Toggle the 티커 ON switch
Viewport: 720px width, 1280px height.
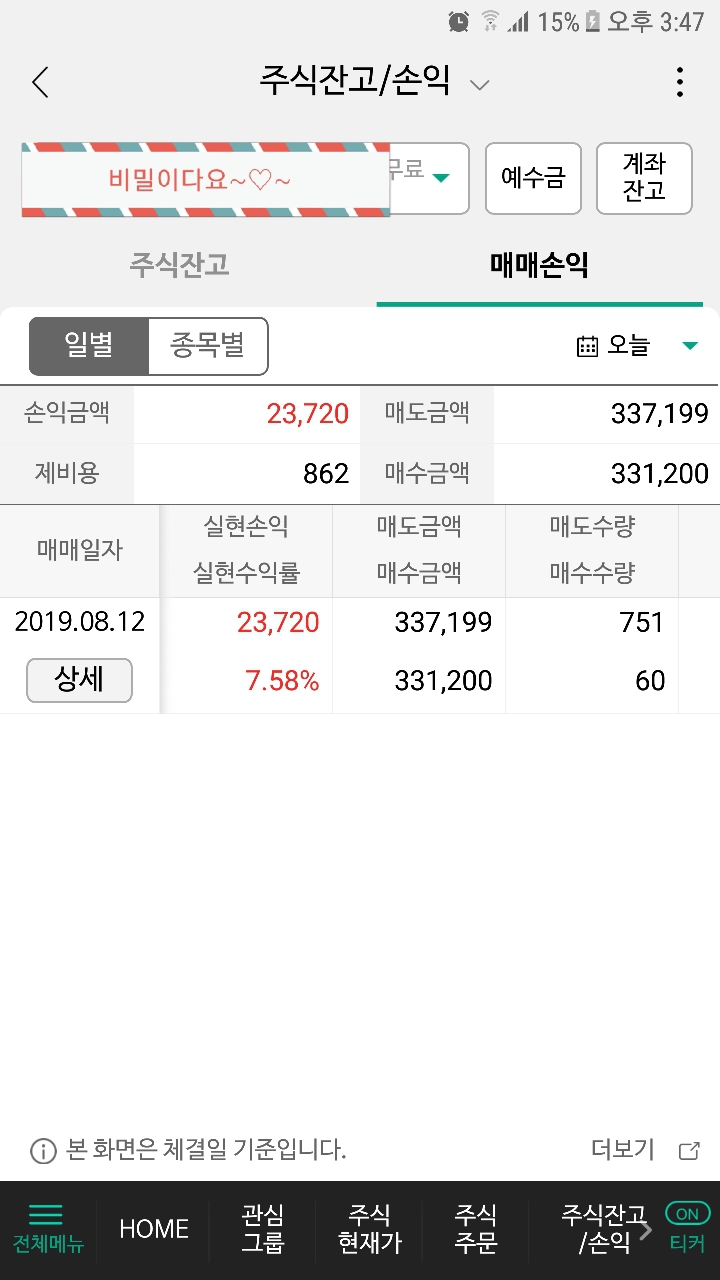click(x=687, y=1214)
